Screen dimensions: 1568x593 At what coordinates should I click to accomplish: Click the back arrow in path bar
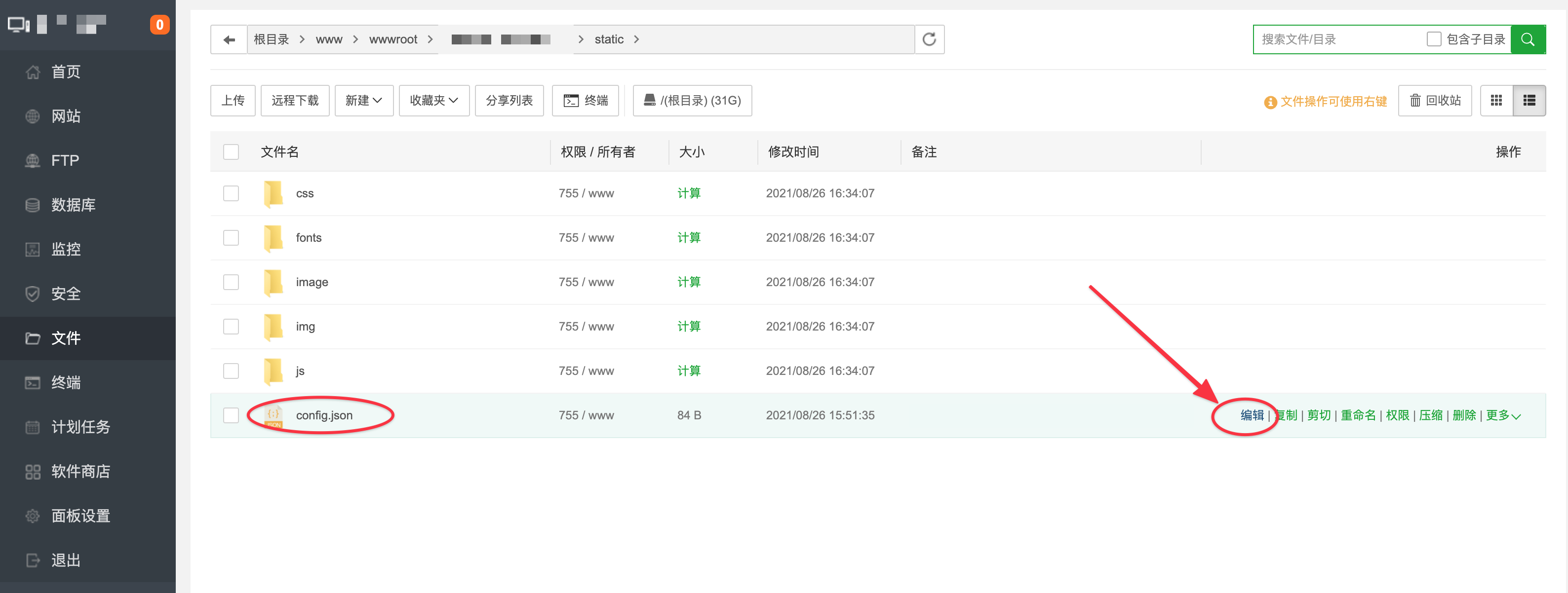(x=229, y=39)
